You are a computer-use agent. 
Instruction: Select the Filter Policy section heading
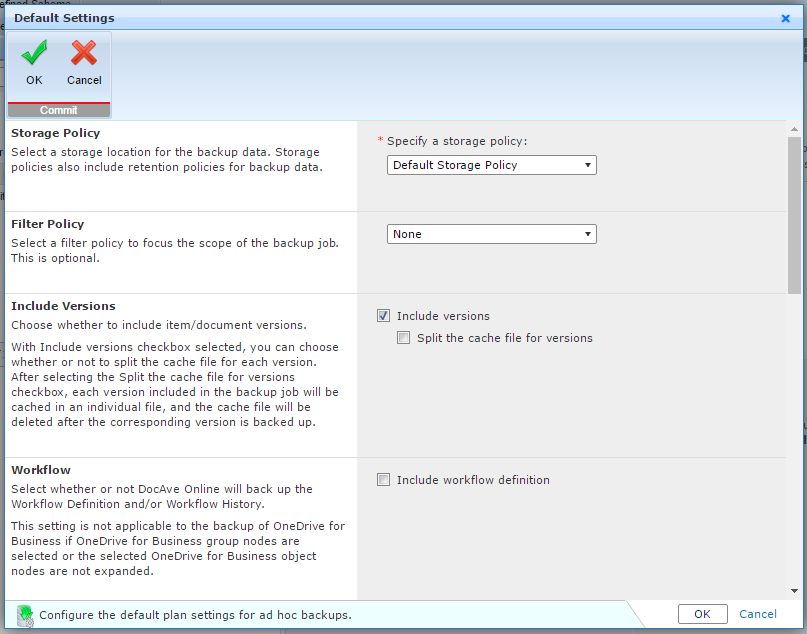tap(48, 224)
